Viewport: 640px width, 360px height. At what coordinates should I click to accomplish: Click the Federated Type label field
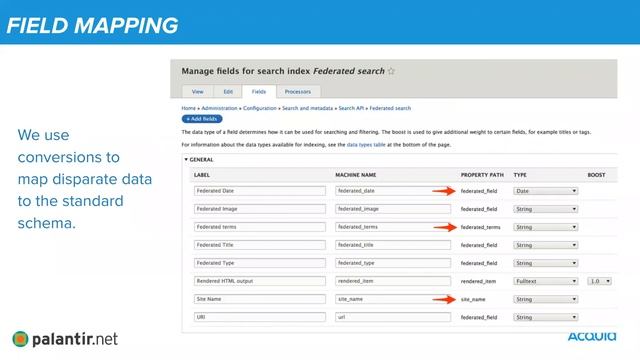(x=260, y=263)
